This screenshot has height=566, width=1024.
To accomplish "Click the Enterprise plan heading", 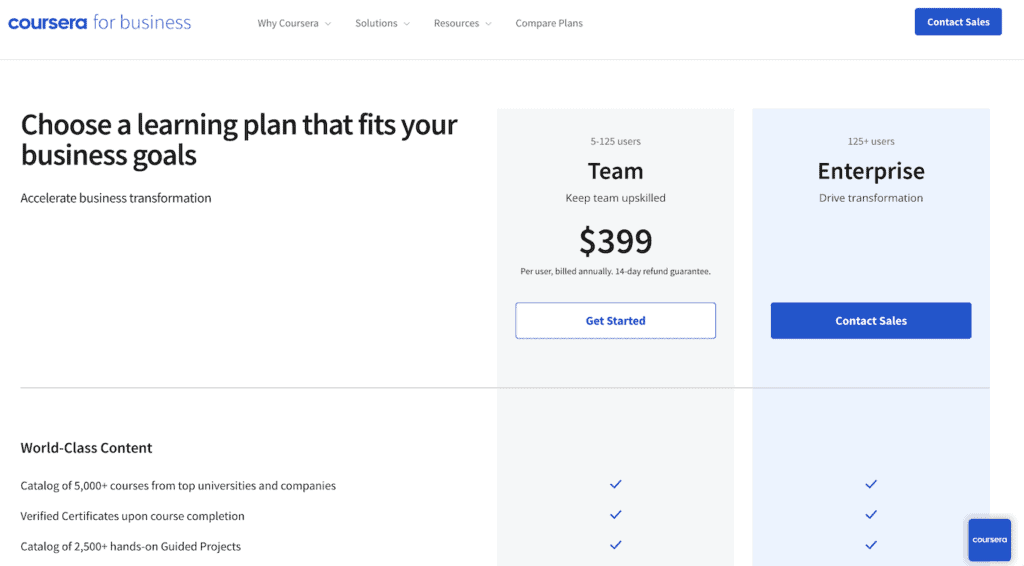I will 871,171.
